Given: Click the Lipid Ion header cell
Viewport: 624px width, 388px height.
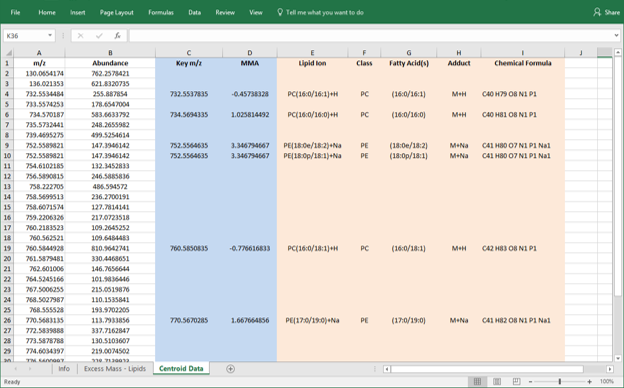Looking at the screenshot, I should (312, 63).
